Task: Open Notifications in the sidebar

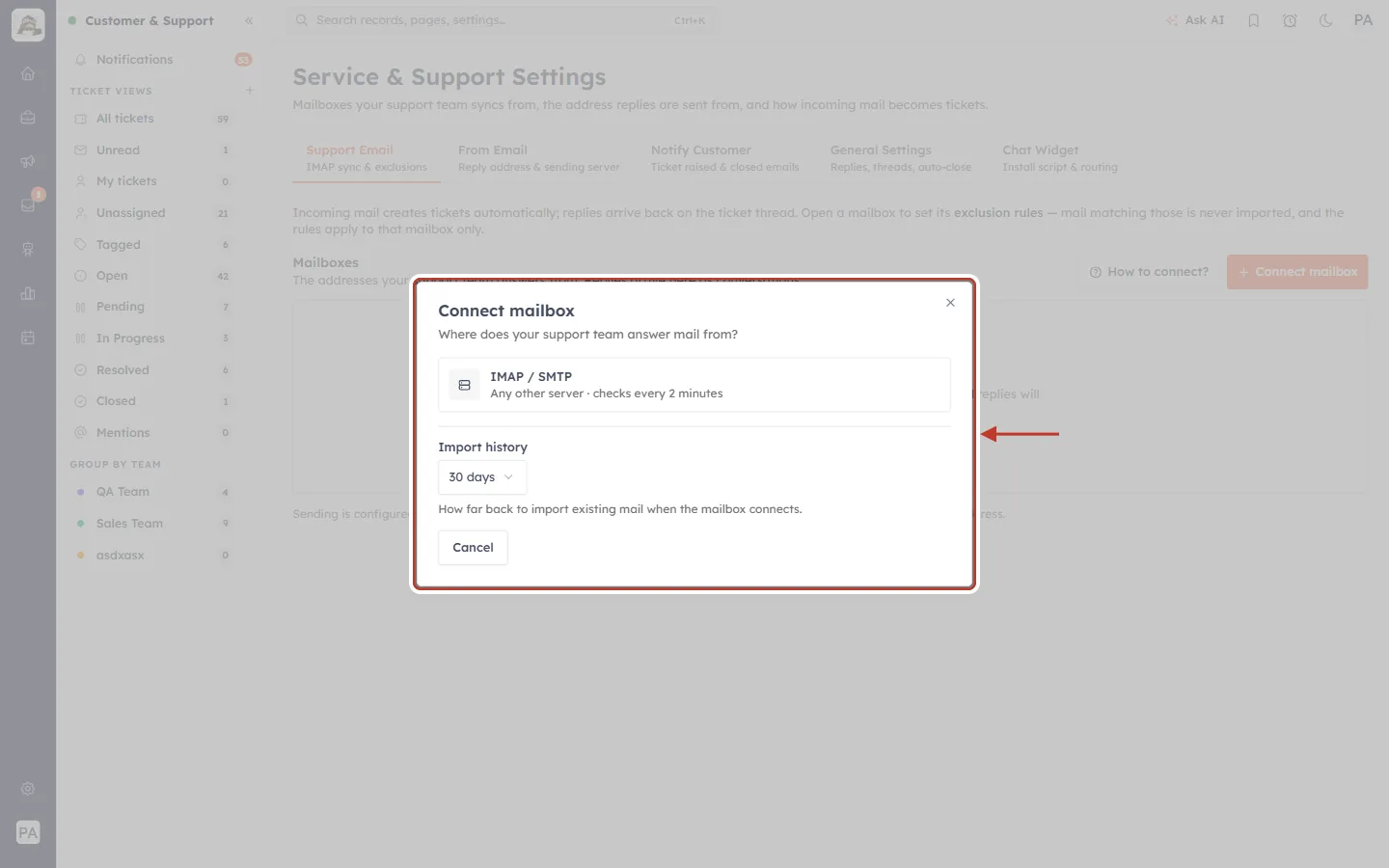Action: 162,60
